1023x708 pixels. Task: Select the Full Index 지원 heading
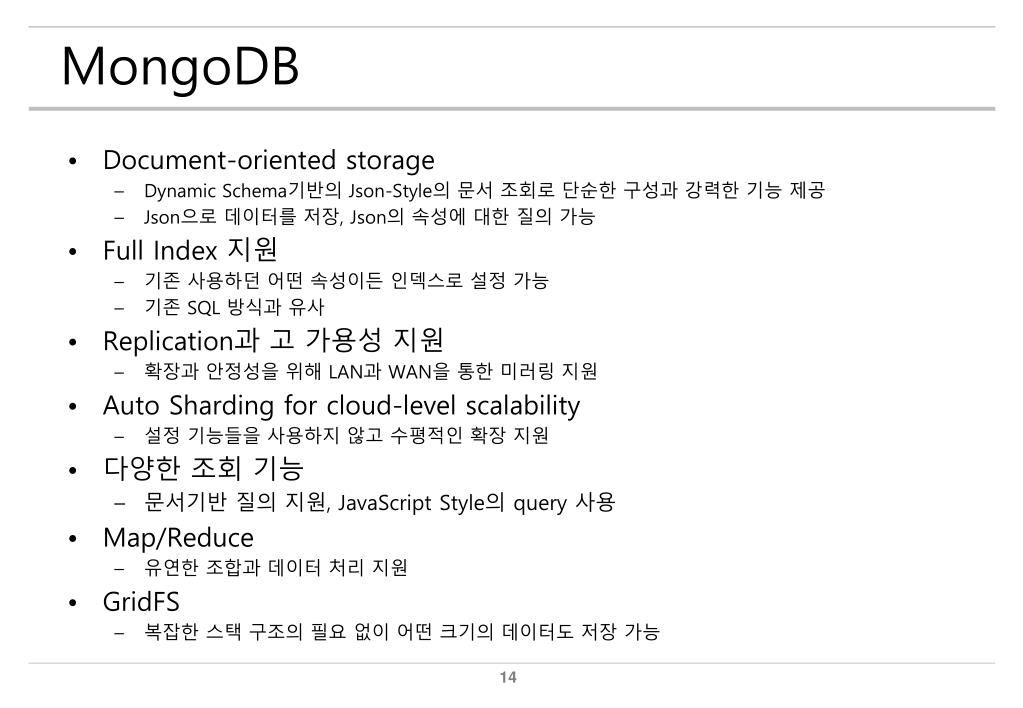190,250
